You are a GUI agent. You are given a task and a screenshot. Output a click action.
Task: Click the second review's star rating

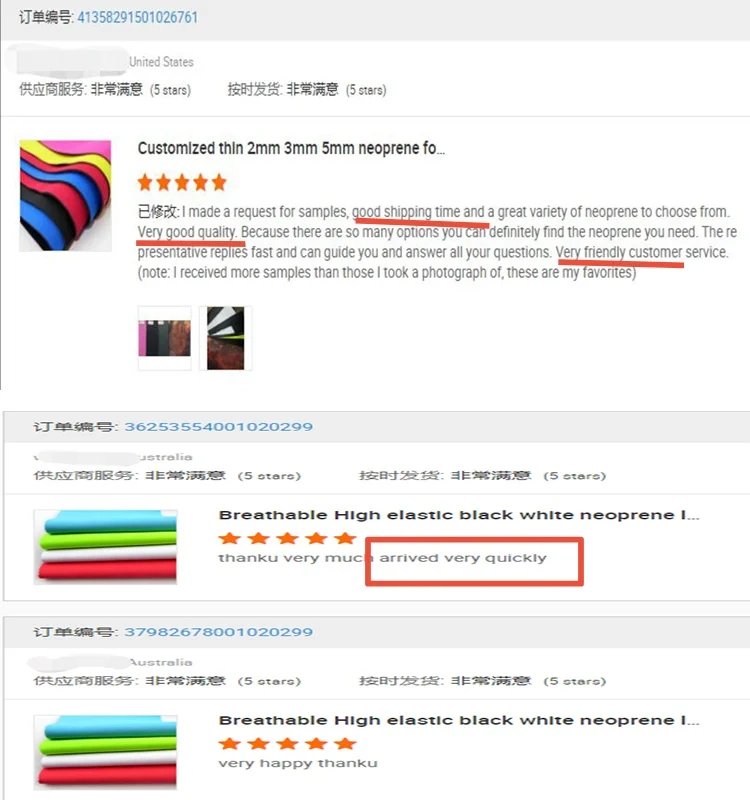click(x=287, y=538)
